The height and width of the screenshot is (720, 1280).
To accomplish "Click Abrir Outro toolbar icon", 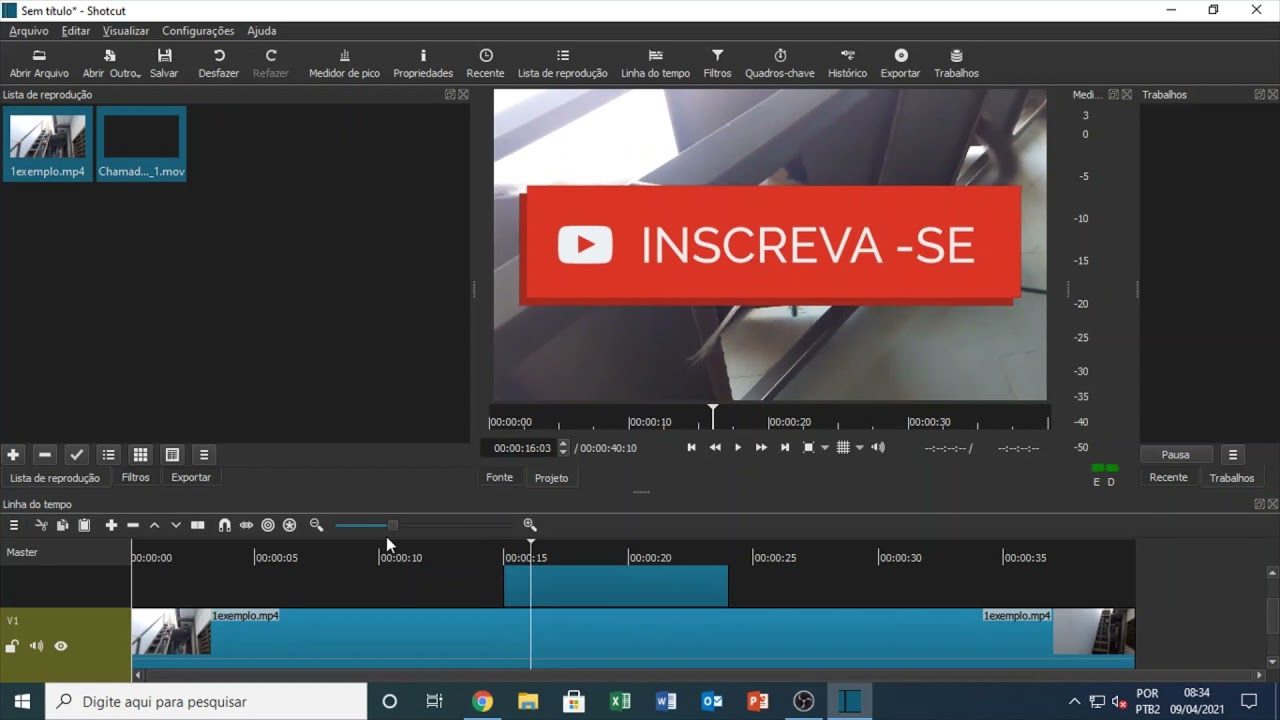I will pyautogui.click(x=111, y=63).
